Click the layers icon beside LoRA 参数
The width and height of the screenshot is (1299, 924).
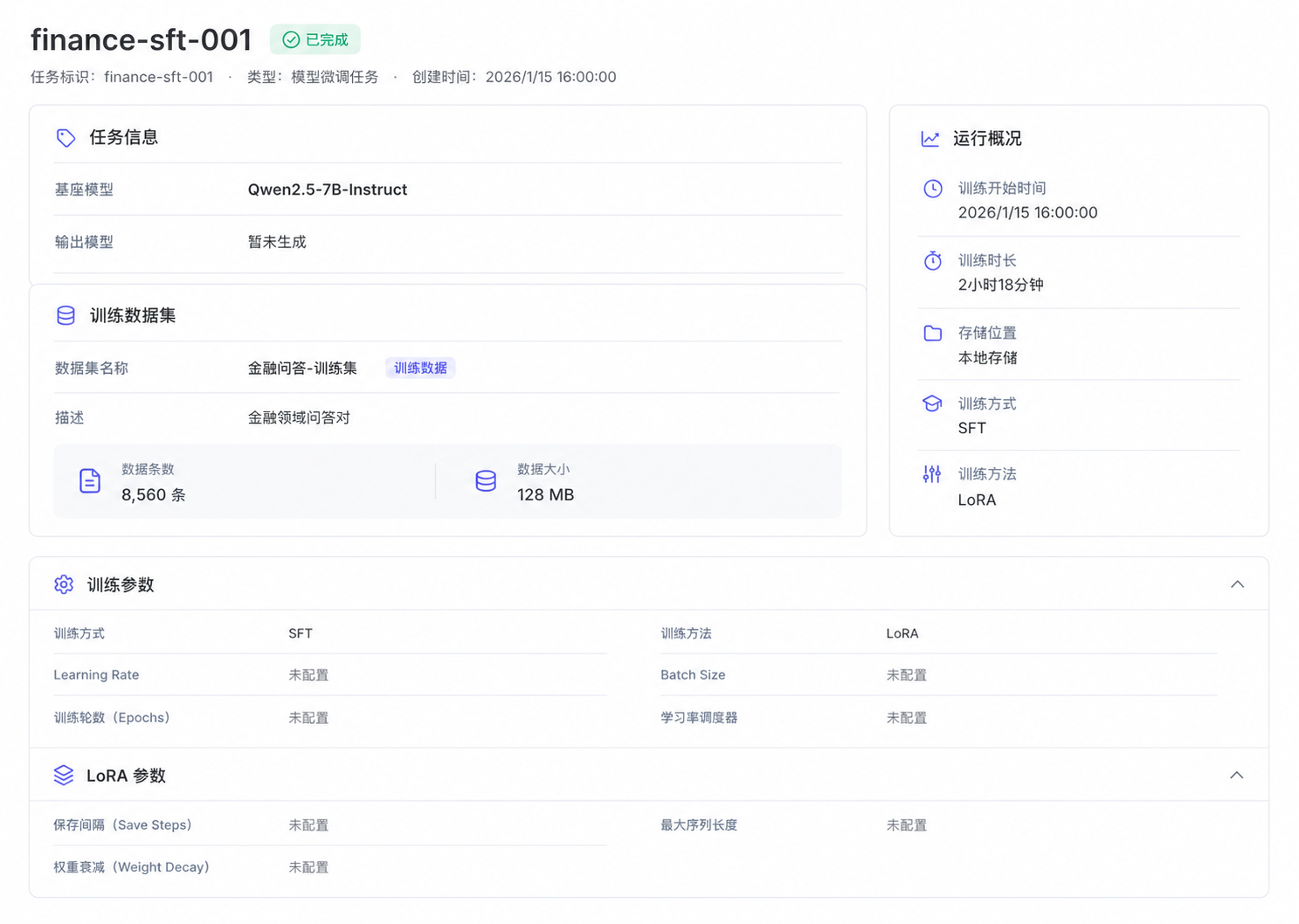tap(64, 776)
